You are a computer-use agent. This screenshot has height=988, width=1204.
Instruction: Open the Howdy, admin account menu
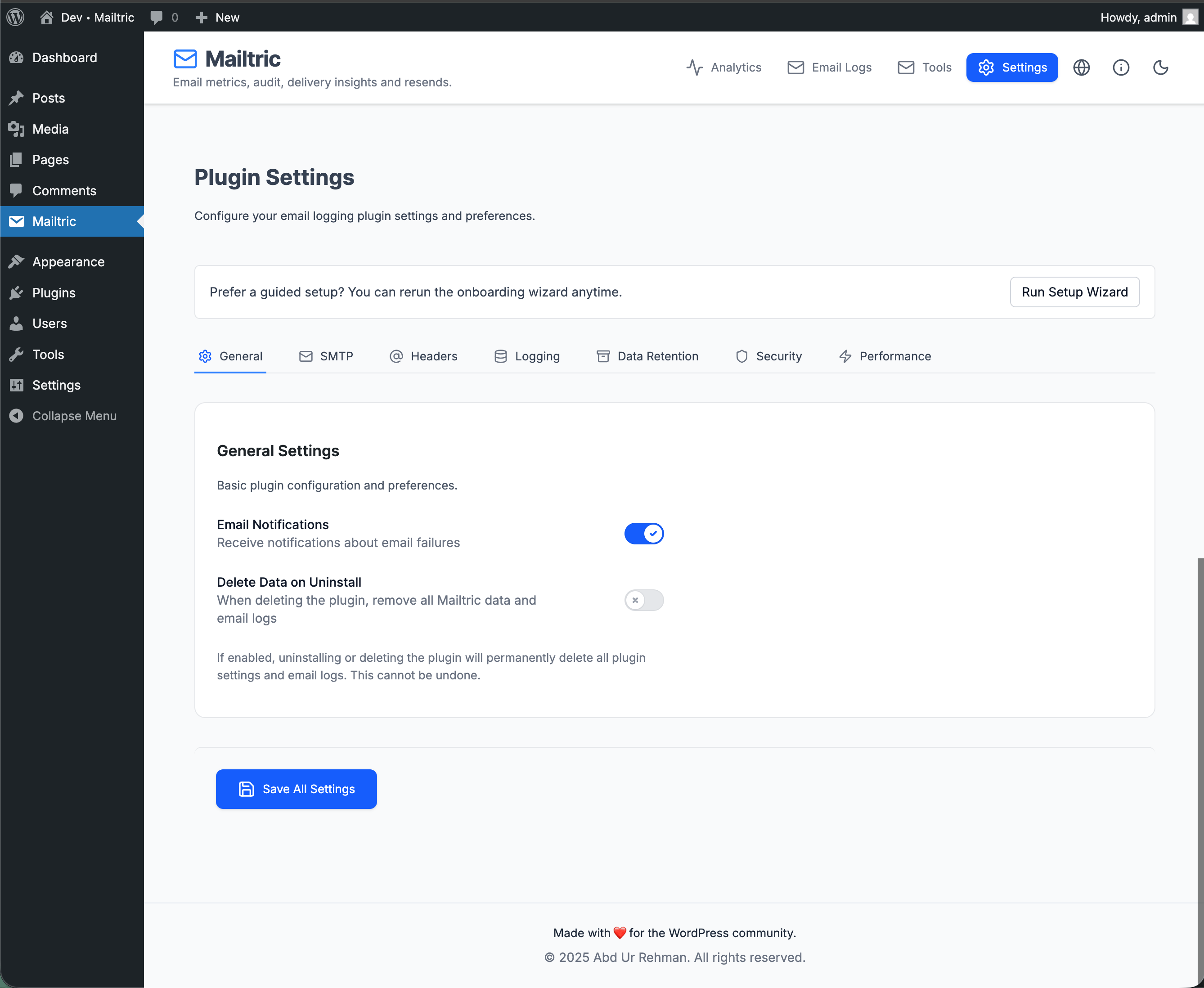point(1138,17)
